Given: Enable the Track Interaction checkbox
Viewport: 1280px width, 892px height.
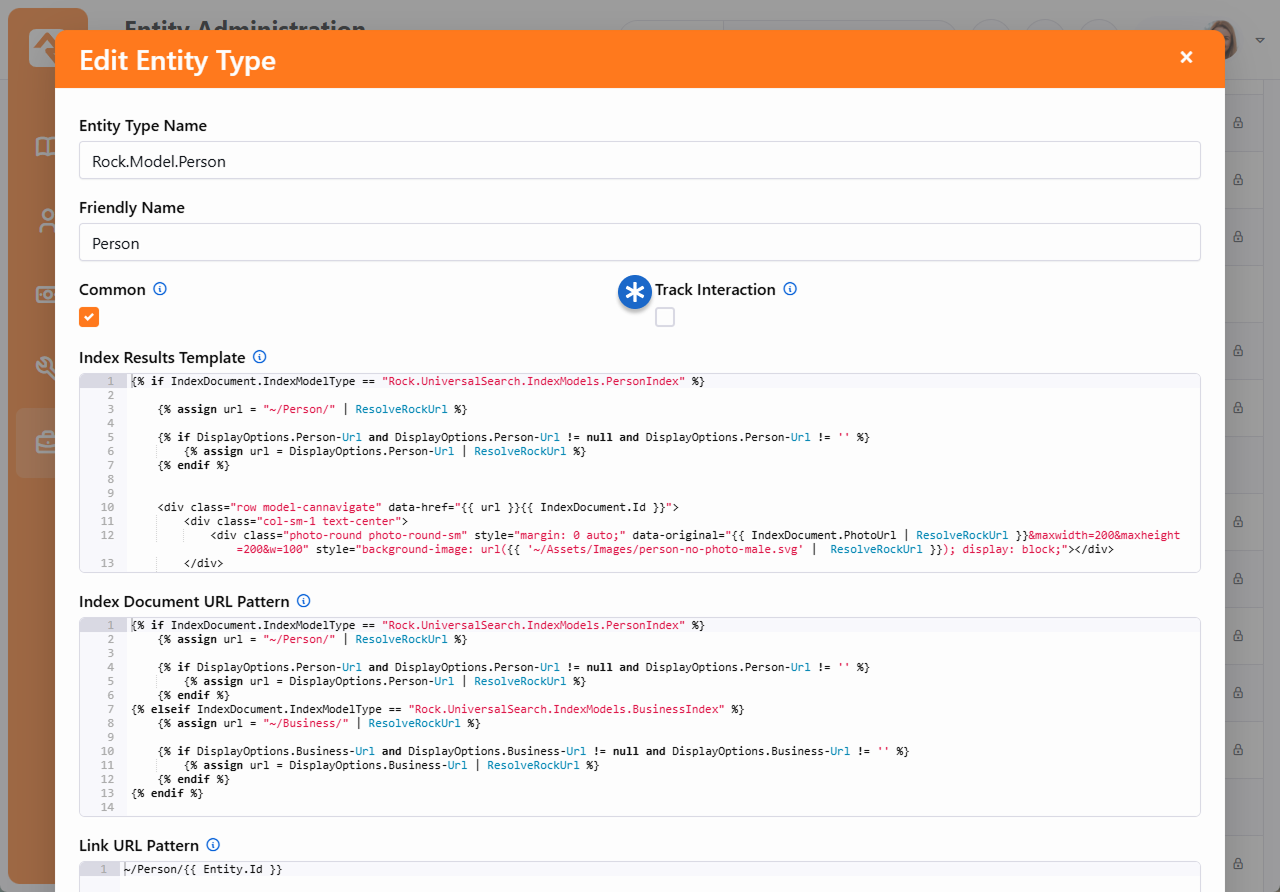Looking at the screenshot, I should pyautogui.click(x=665, y=317).
